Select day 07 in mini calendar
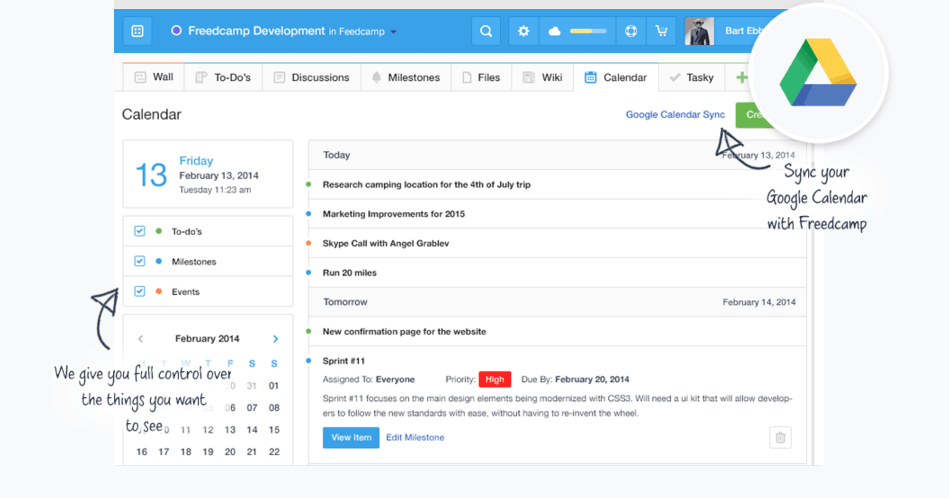This screenshot has width=949, height=498. click(252, 408)
